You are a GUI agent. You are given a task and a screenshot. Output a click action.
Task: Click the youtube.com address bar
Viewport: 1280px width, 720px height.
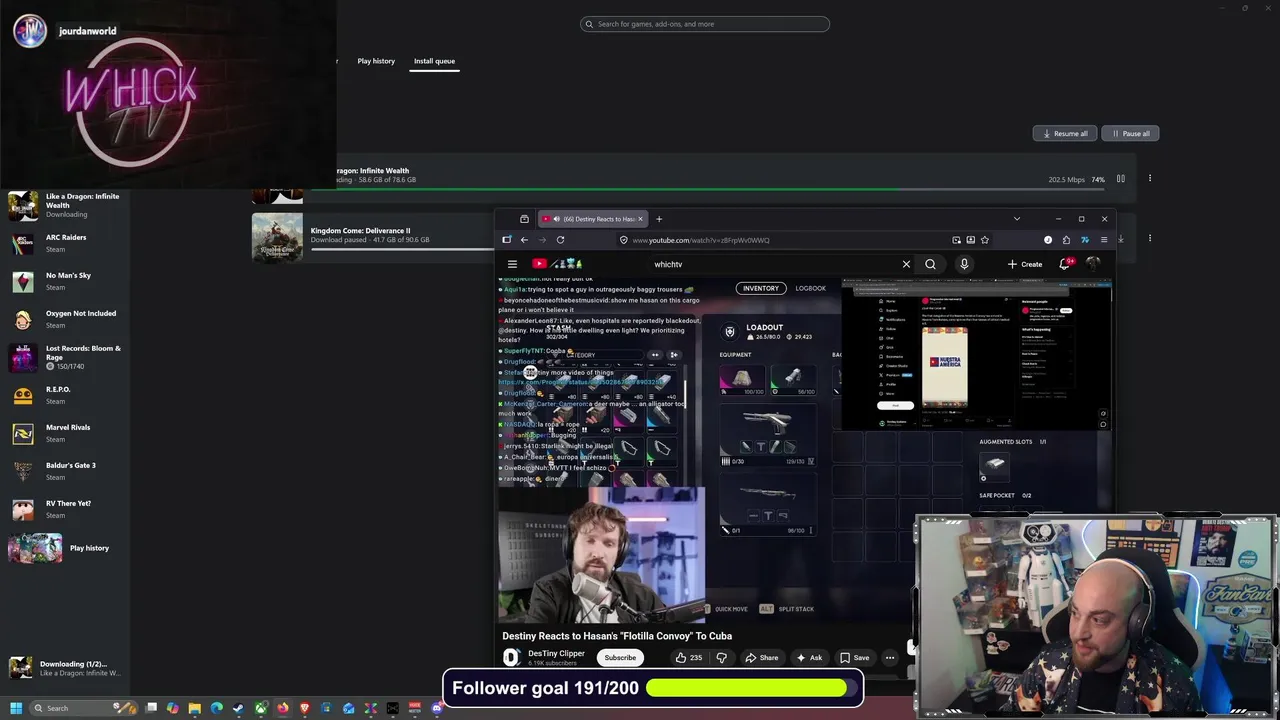coord(780,240)
